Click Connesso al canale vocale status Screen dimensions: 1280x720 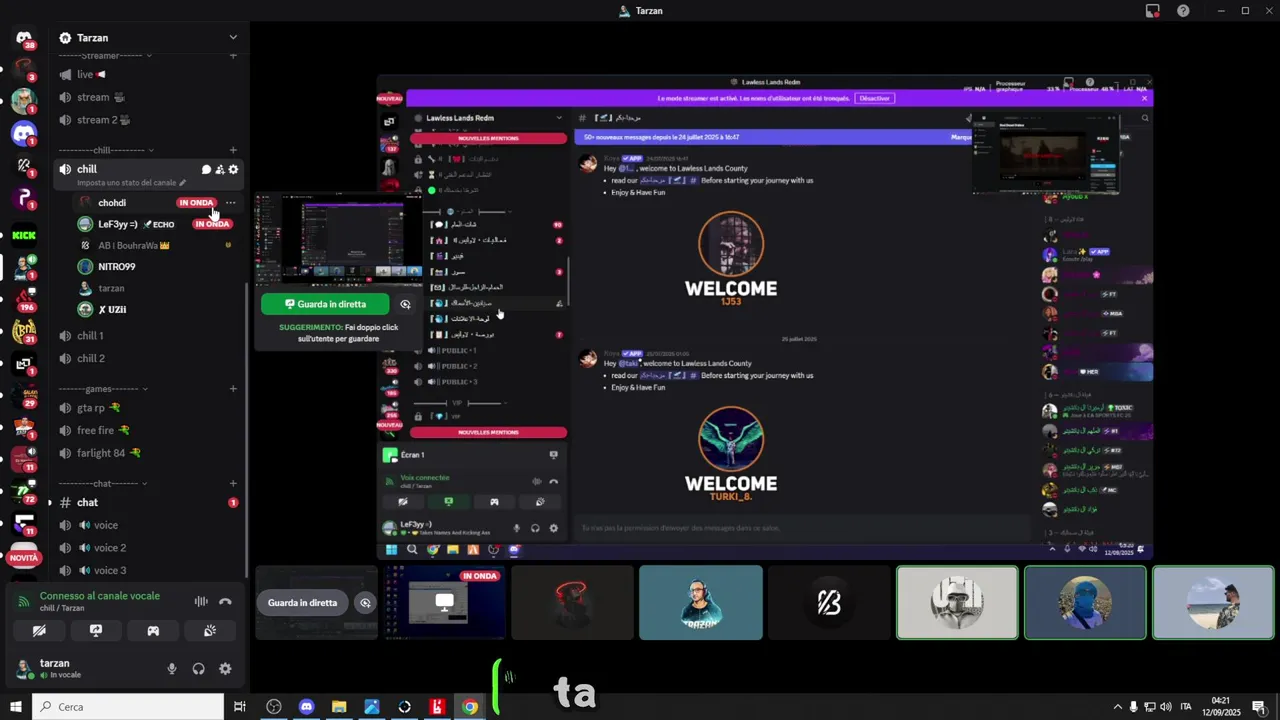100,596
